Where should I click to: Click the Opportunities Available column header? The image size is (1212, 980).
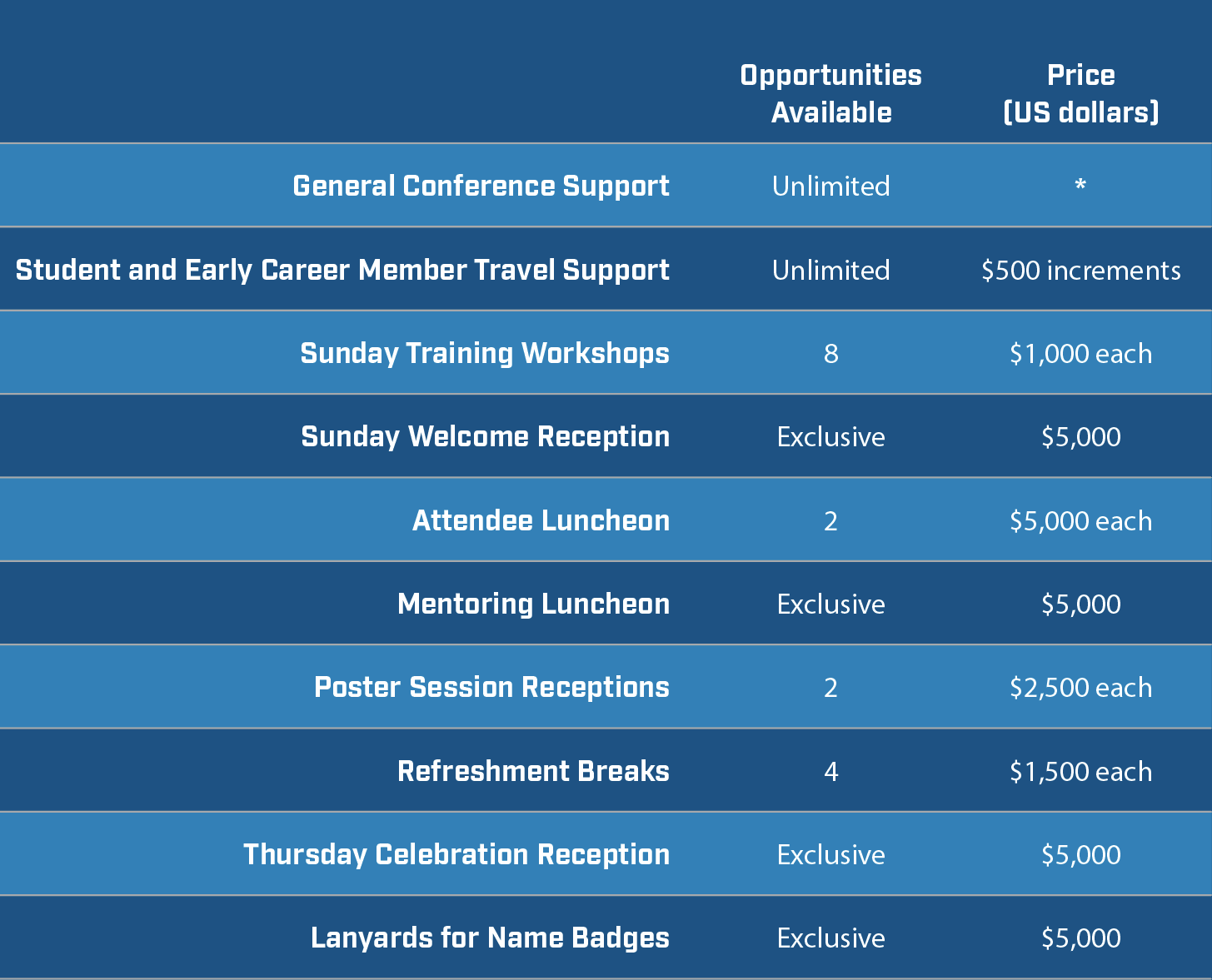(831, 93)
